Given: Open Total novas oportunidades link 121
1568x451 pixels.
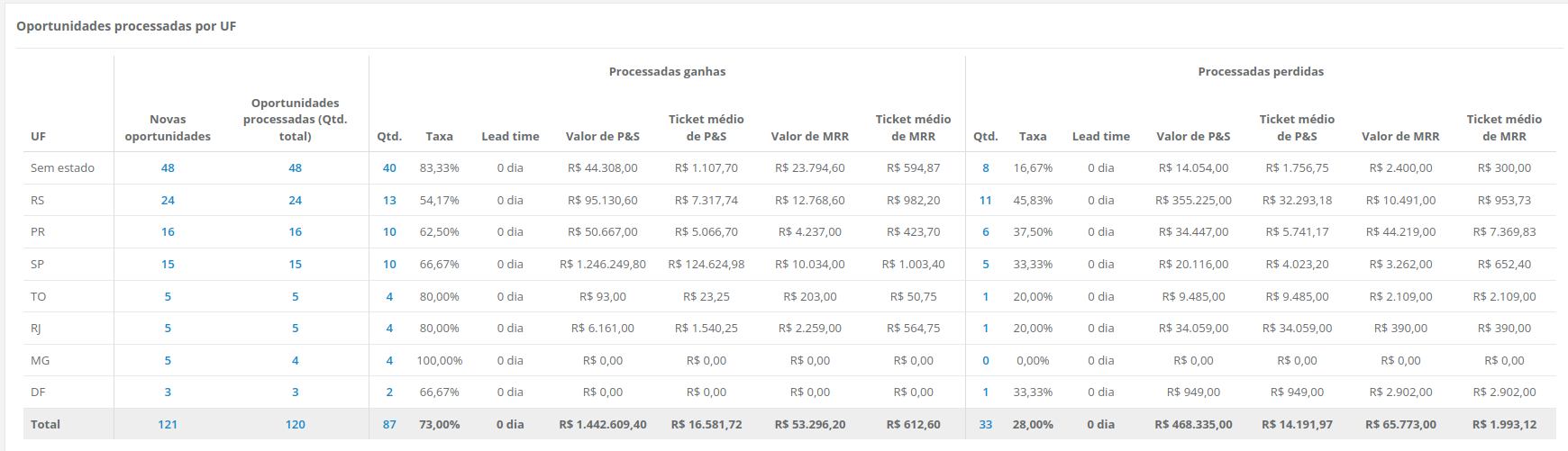Looking at the screenshot, I should pos(168,425).
